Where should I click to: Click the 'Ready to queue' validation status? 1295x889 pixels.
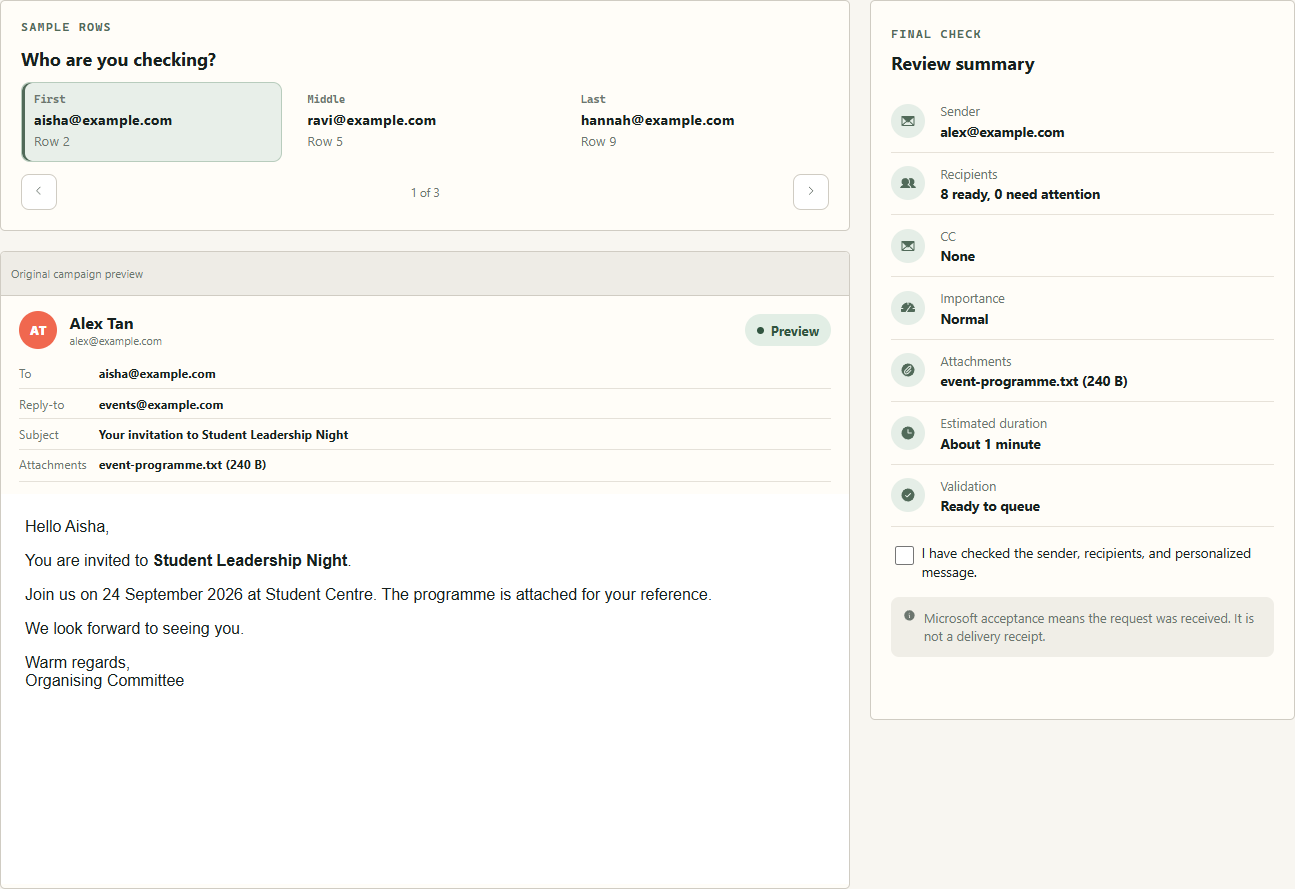990,506
